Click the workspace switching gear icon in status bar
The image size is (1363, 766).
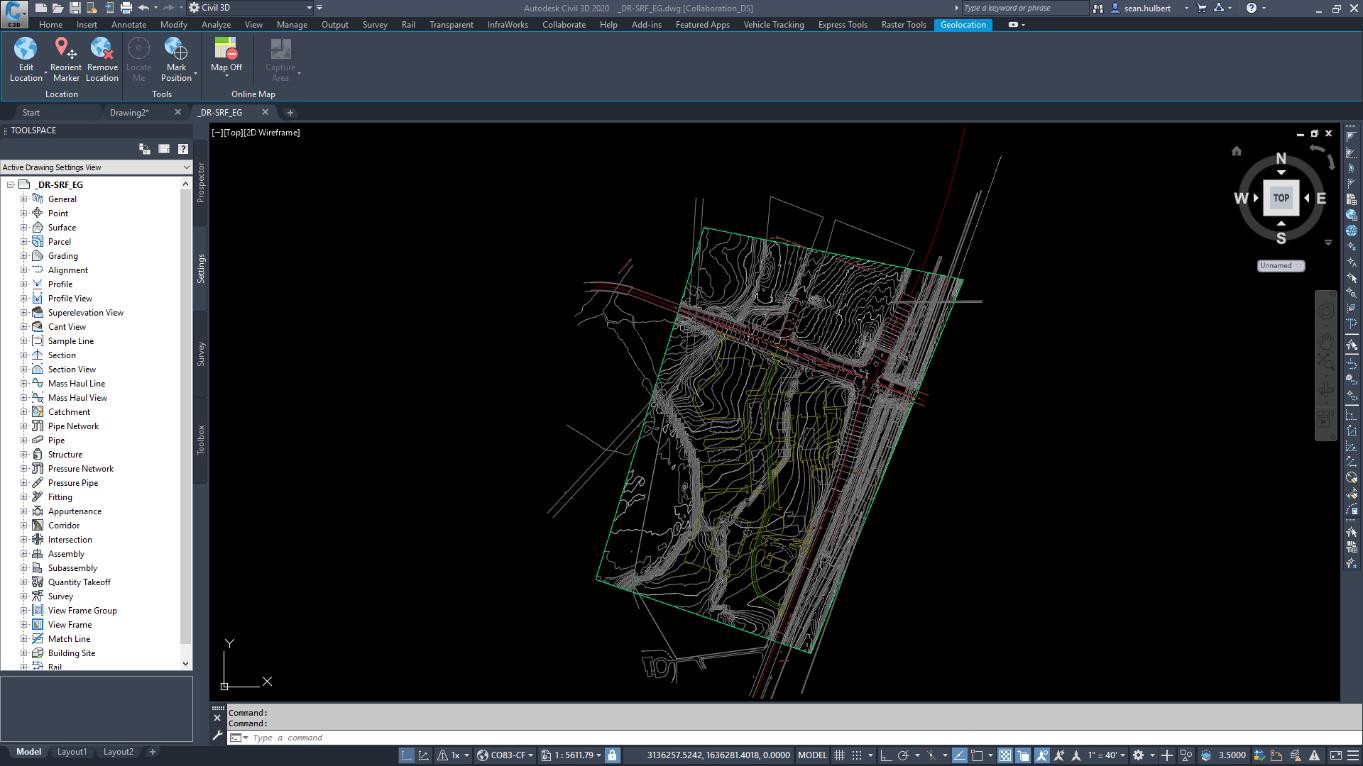(1138, 755)
